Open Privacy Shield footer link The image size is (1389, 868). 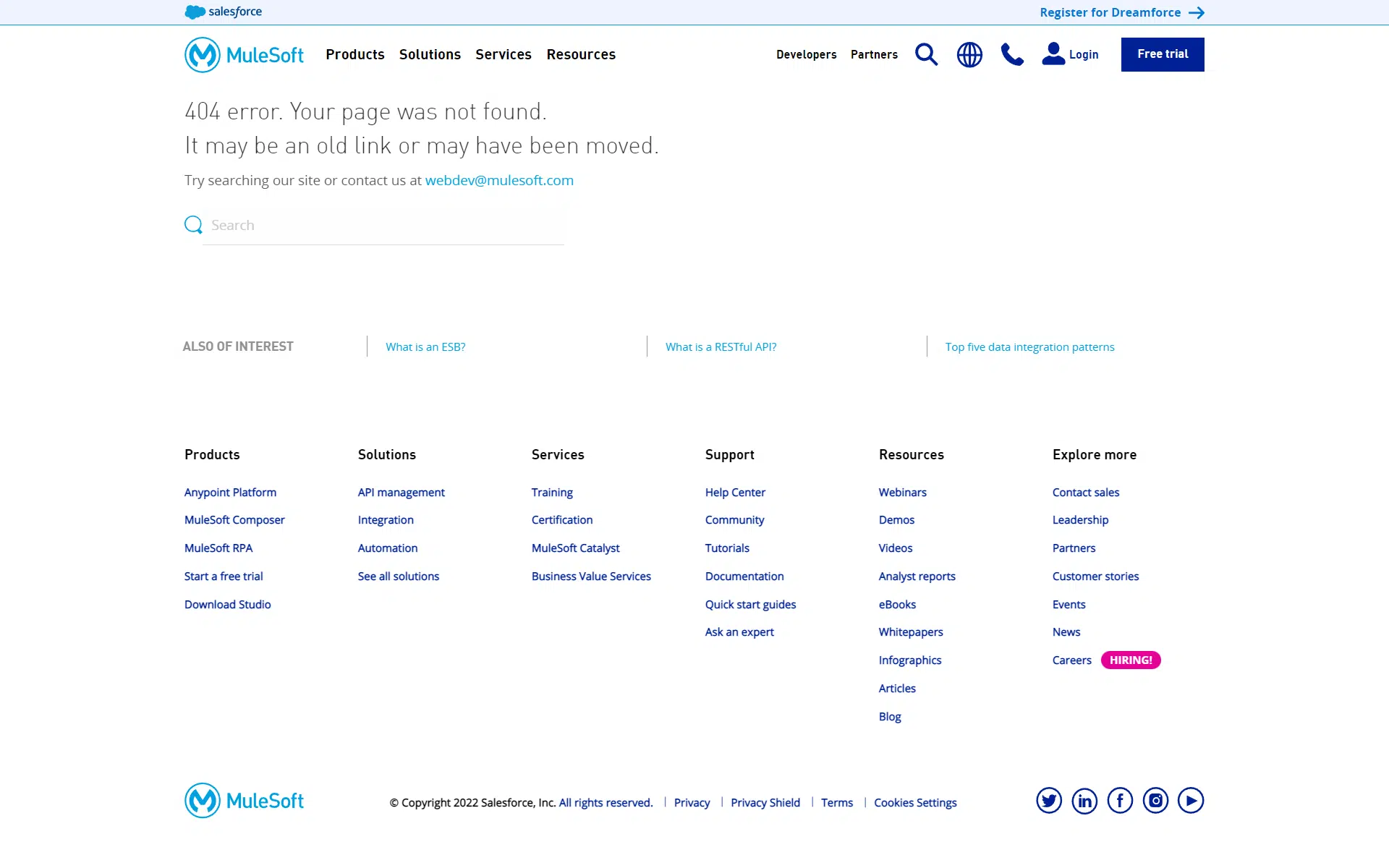click(765, 802)
